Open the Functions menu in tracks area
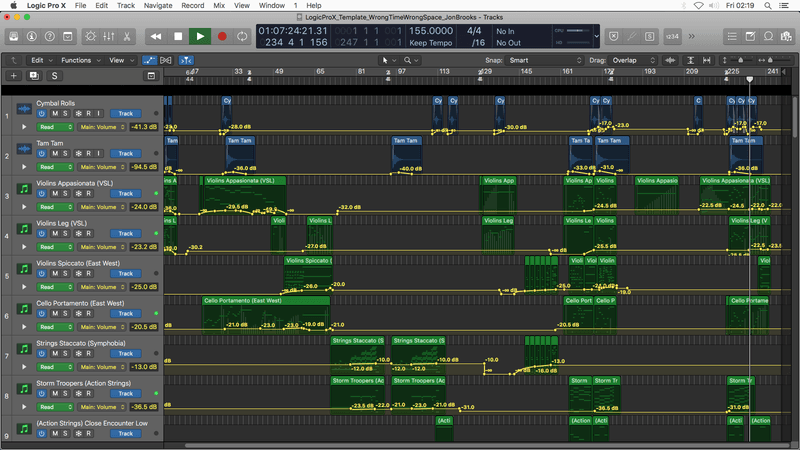 tap(80, 60)
